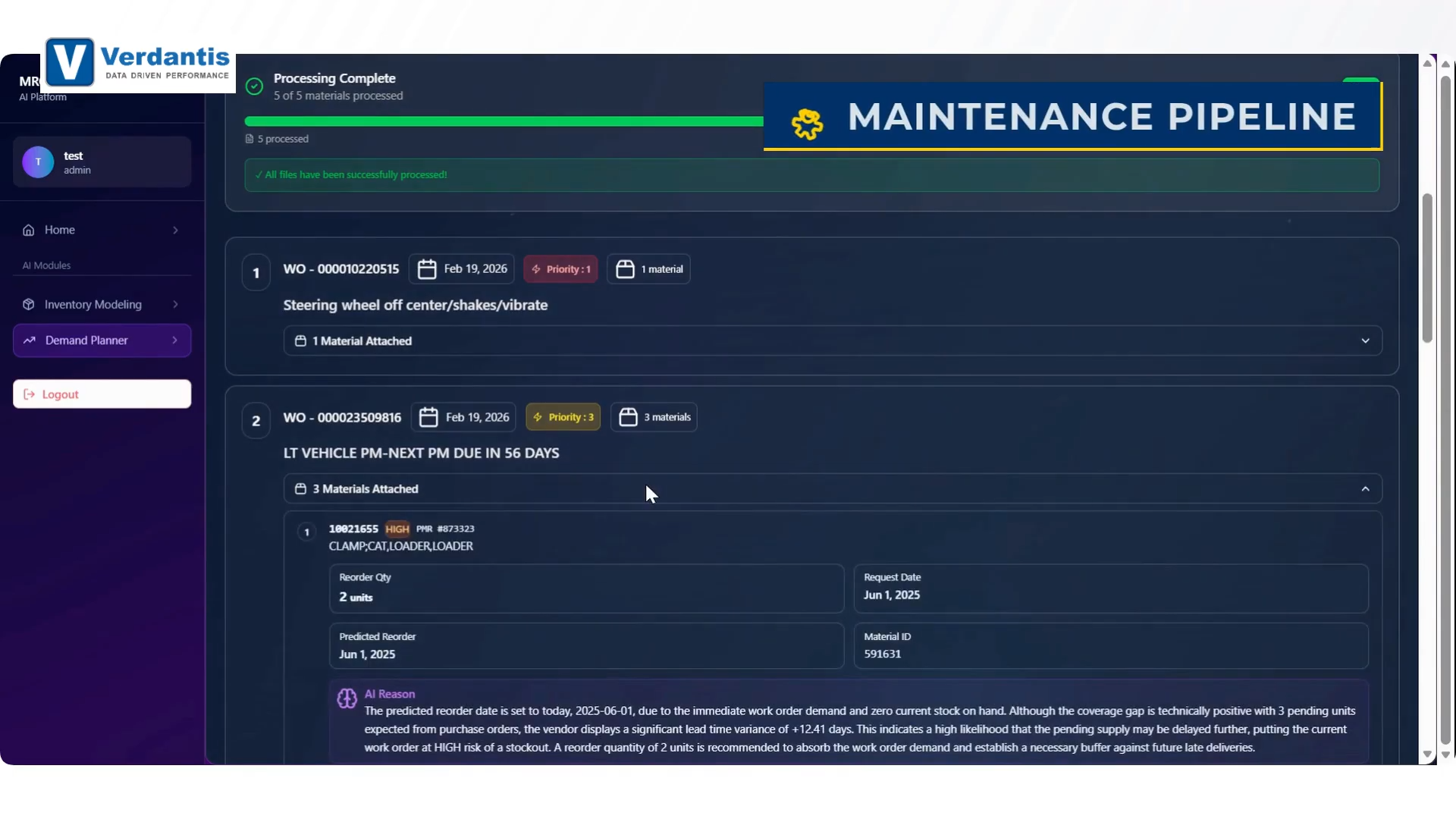Viewport: 1456px width, 819px height.
Task: Click the Feb 19, 2026 date of second work order
Action: coord(478,417)
